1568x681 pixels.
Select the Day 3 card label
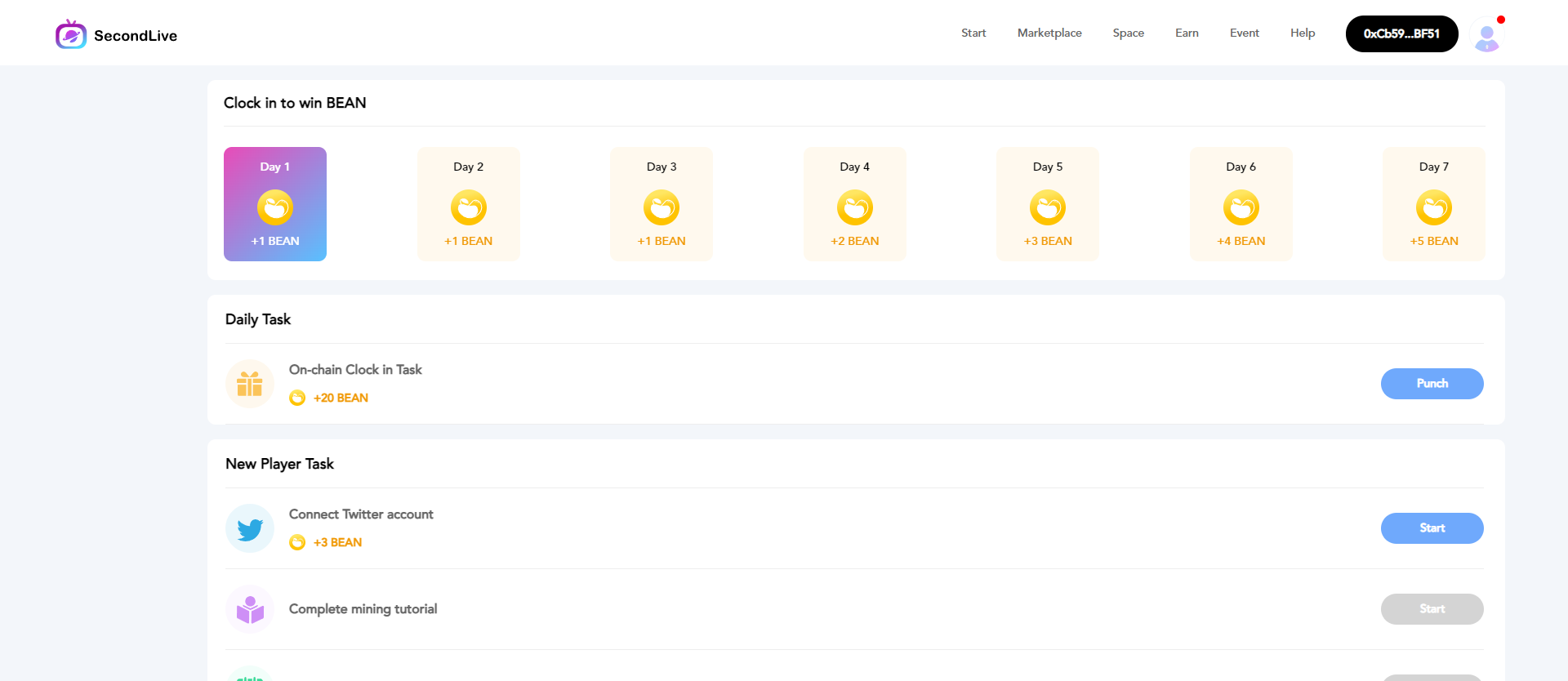pyautogui.click(x=661, y=167)
